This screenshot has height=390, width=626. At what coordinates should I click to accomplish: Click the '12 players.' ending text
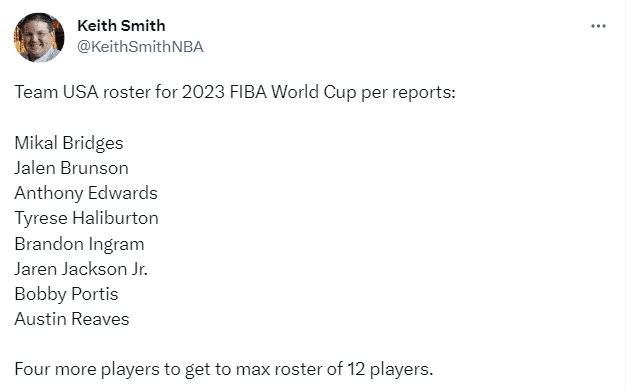point(390,369)
